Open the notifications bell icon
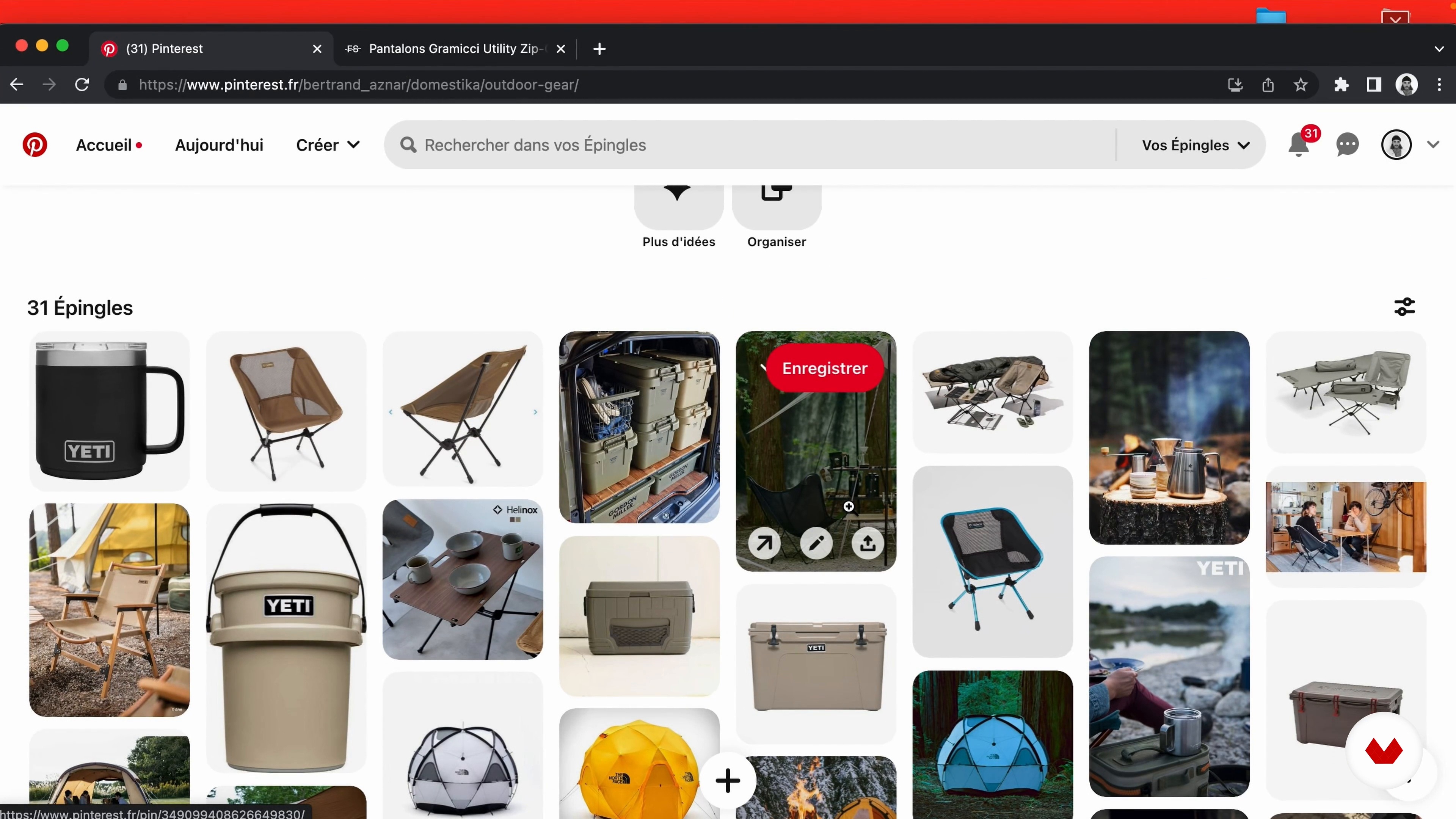 click(1299, 145)
